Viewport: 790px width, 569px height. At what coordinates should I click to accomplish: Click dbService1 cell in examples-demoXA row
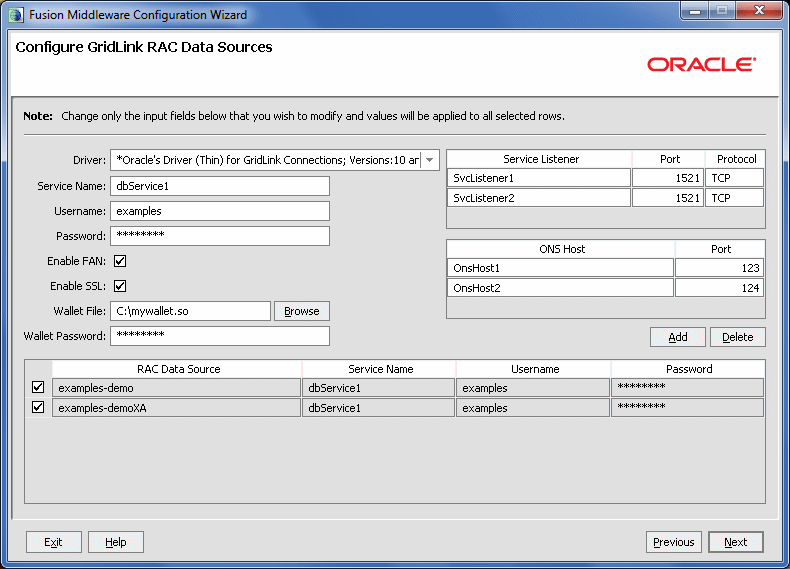click(x=378, y=408)
